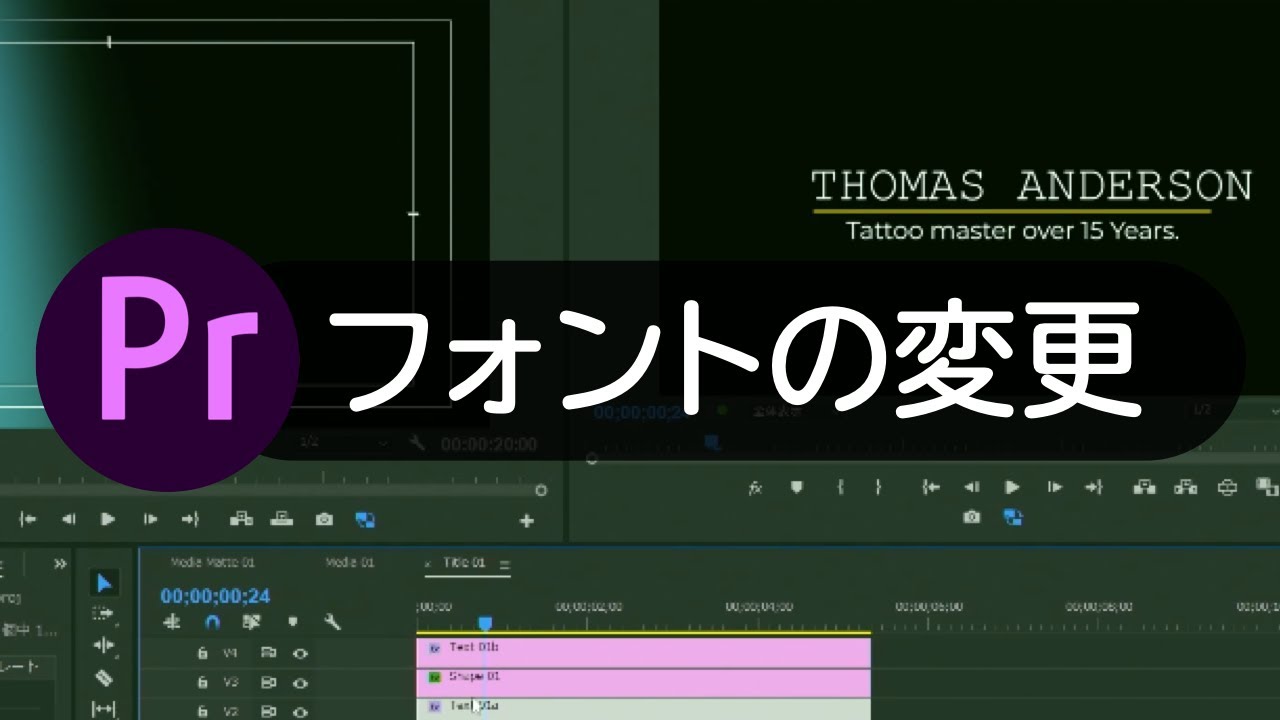
Task: Open the Media 01 sequence tab
Action: tap(350, 563)
